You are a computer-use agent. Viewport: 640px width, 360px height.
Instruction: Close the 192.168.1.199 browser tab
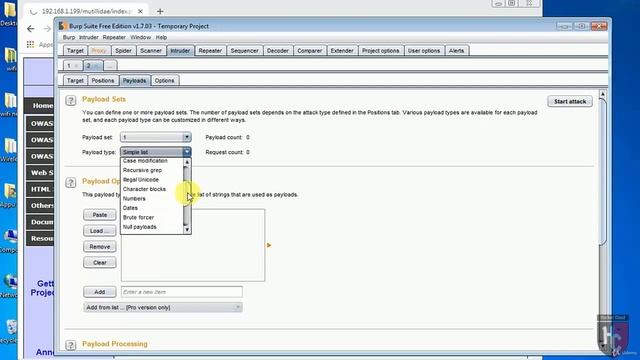pos(140,11)
